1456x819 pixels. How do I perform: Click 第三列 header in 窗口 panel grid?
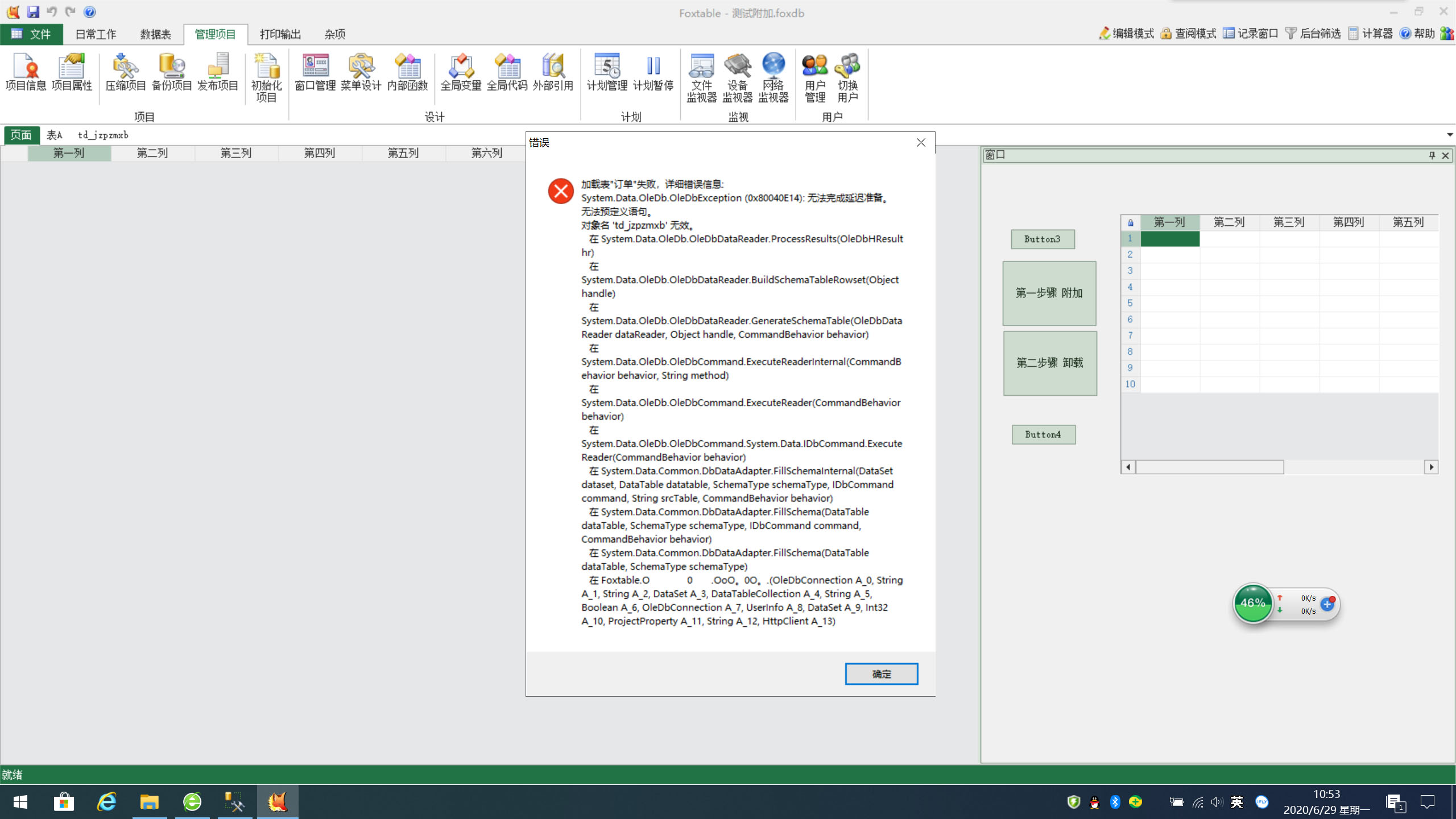click(1289, 222)
